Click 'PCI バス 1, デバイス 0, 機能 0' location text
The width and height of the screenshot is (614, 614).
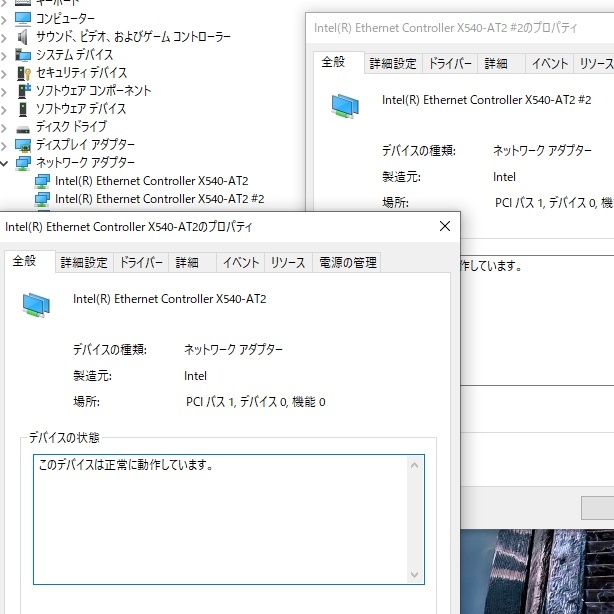click(255, 402)
